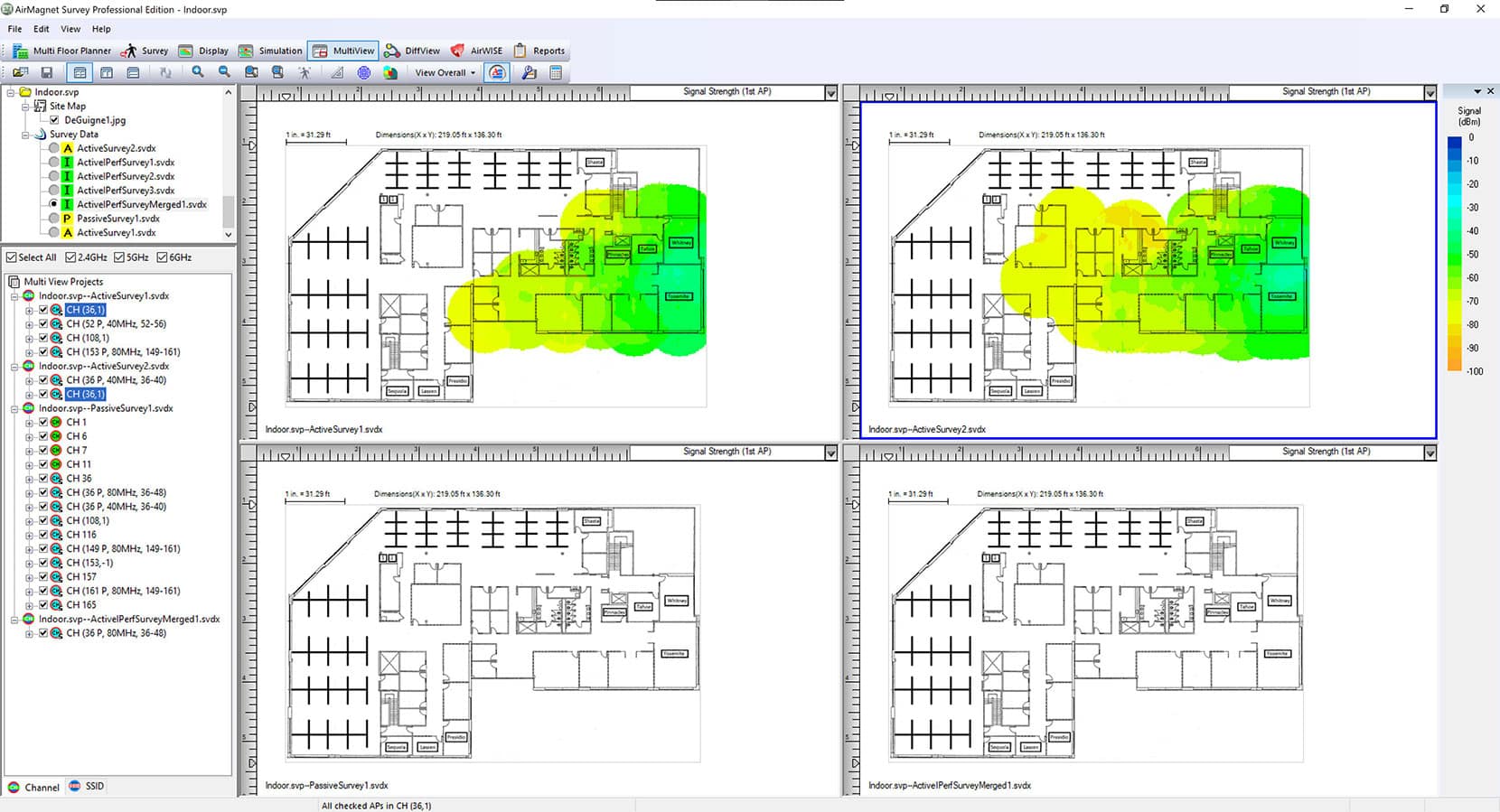The height and width of the screenshot is (812, 1500).
Task: Open top-left pane Signal Strength dropdown
Action: coord(830,92)
